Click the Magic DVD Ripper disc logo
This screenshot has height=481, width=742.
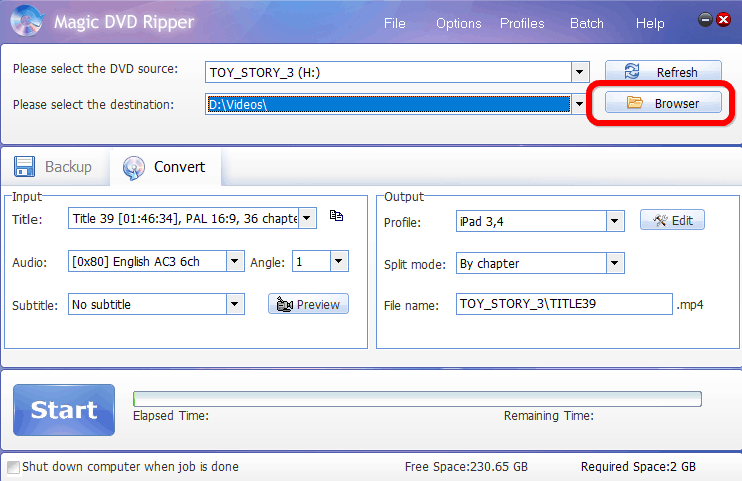27,20
